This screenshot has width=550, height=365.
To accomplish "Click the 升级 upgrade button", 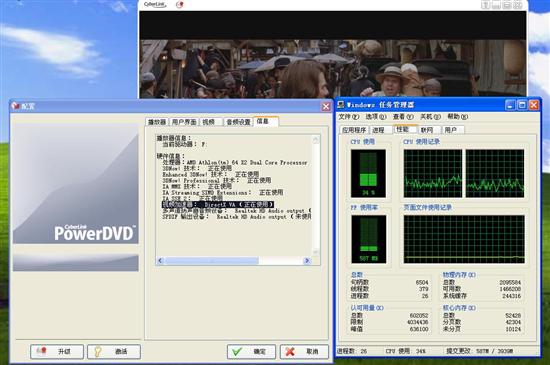I will pyautogui.click(x=57, y=352).
